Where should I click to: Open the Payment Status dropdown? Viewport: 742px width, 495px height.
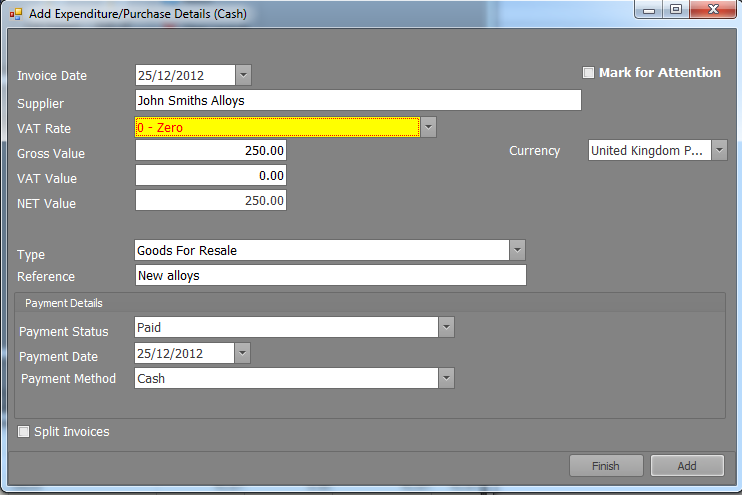pyautogui.click(x=447, y=328)
